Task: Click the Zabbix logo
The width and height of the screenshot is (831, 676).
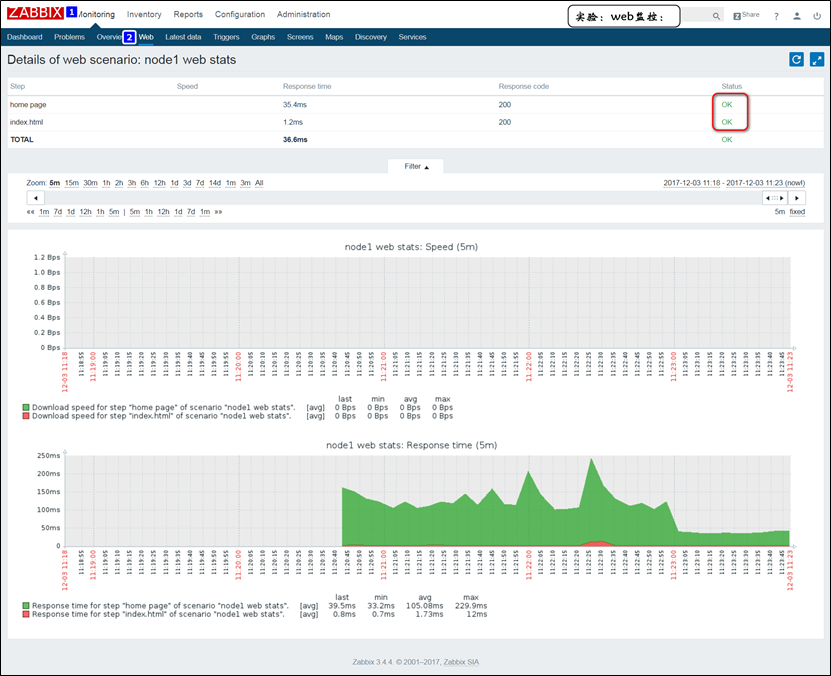Action: tap(36, 13)
